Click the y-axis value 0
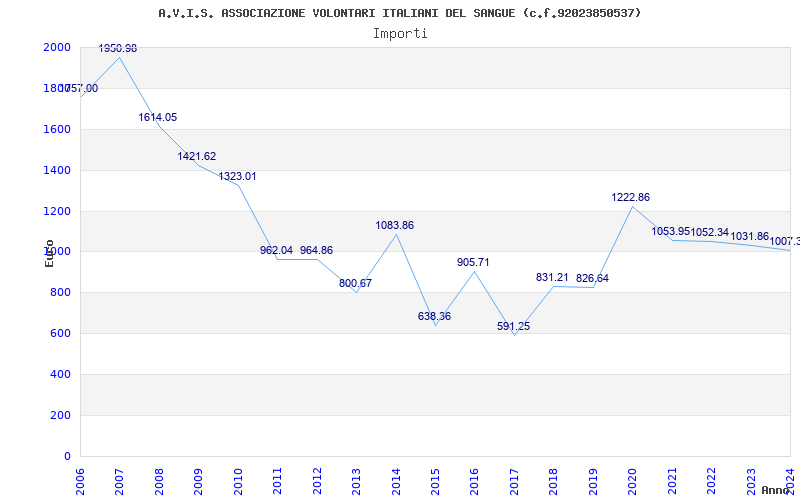The width and height of the screenshot is (800, 500). [x=67, y=457]
